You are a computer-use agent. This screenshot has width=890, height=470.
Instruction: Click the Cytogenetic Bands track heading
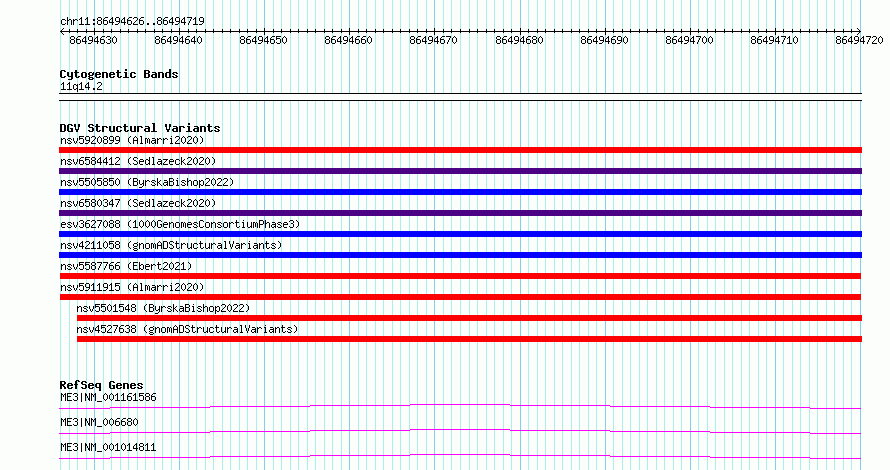pyautogui.click(x=119, y=74)
